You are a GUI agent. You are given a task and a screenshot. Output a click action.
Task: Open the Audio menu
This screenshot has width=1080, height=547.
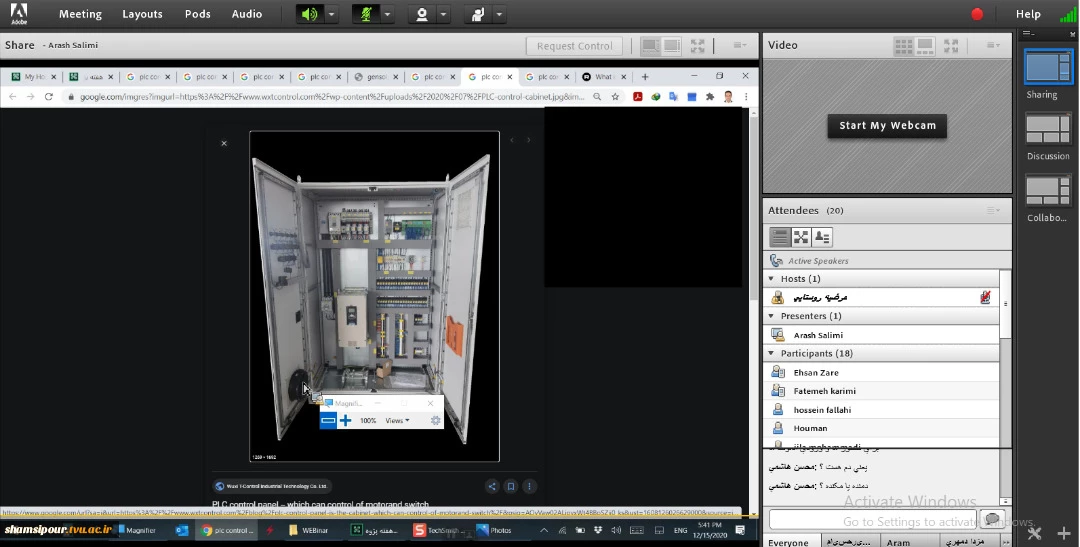(x=247, y=14)
